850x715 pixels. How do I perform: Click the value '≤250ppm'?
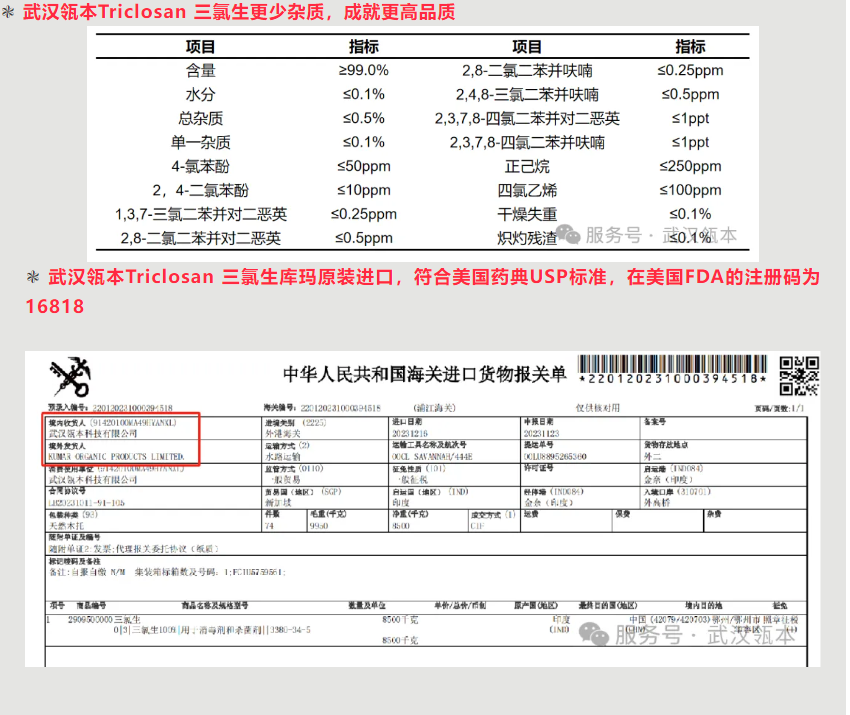[690, 166]
